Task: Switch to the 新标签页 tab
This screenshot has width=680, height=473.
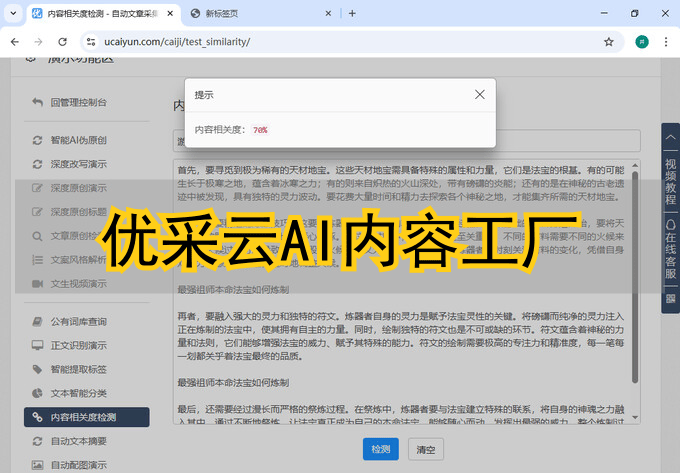Action: (x=253, y=13)
